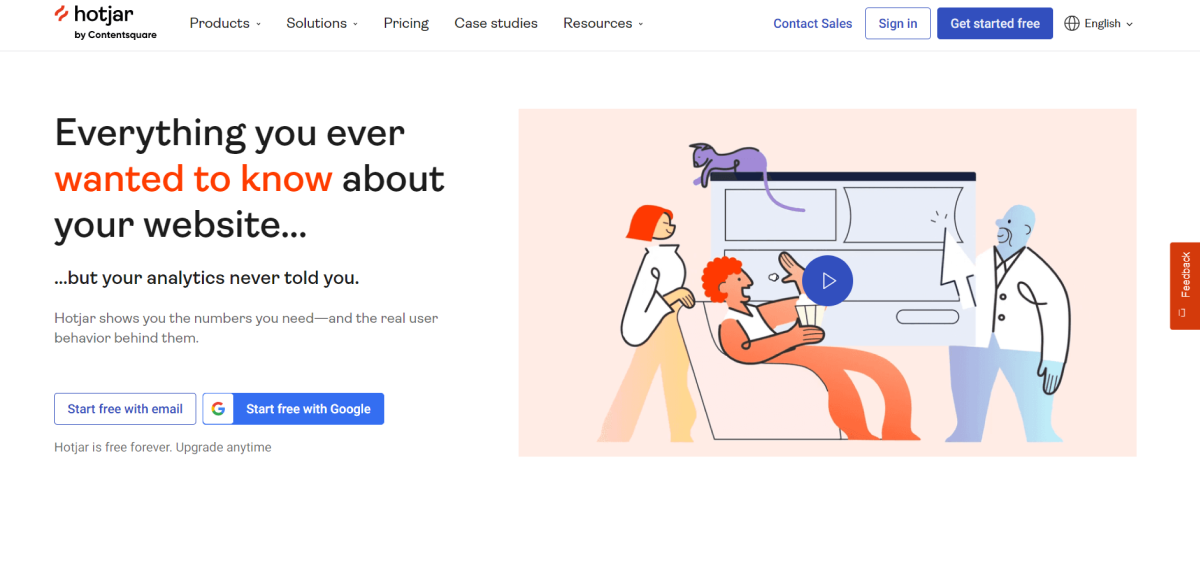This screenshot has height=566, width=1200.
Task: Open the Resources dropdown menu
Action: (603, 23)
